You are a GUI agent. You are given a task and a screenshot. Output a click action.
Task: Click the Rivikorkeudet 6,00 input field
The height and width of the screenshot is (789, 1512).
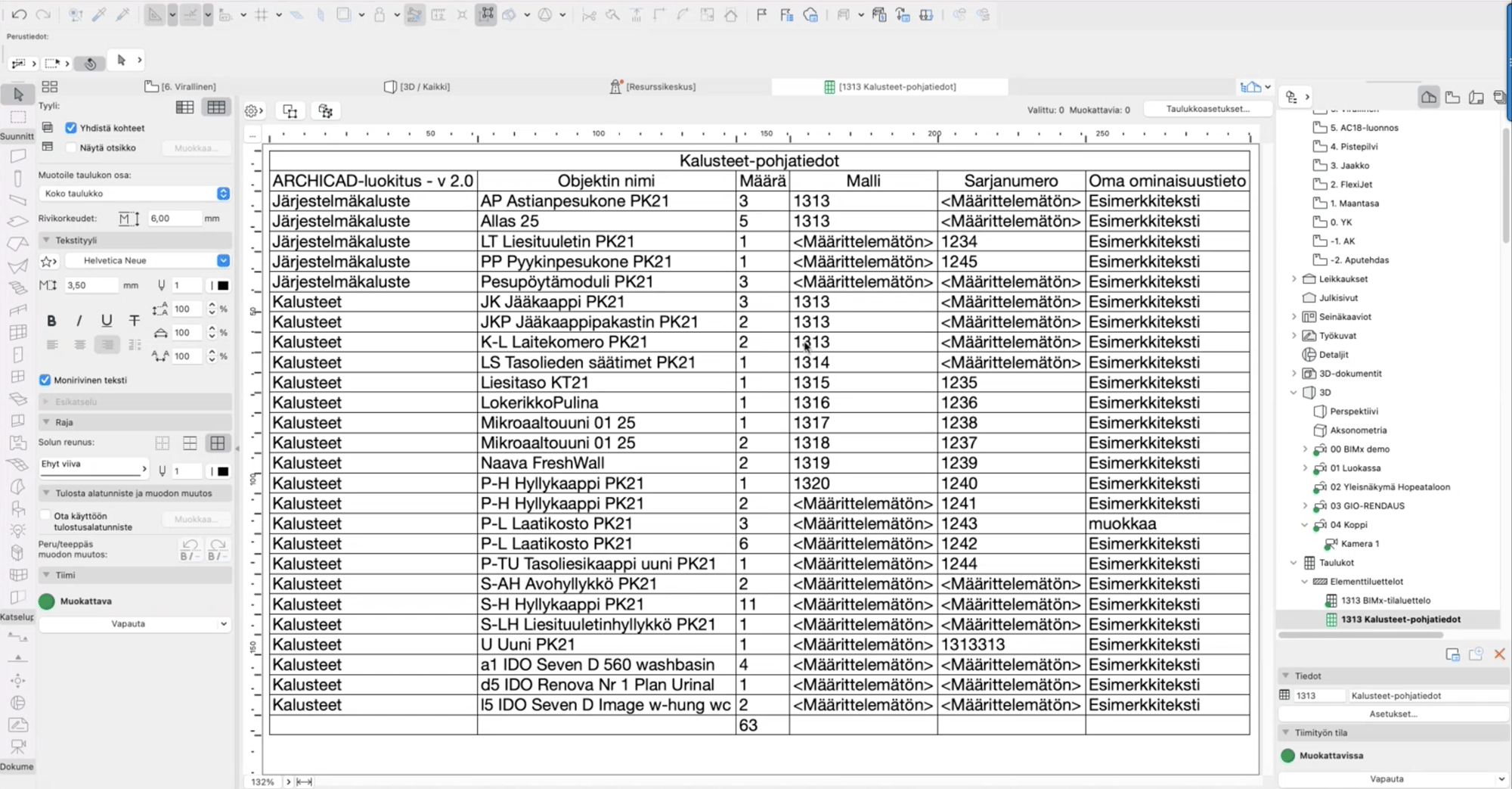pos(174,219)
